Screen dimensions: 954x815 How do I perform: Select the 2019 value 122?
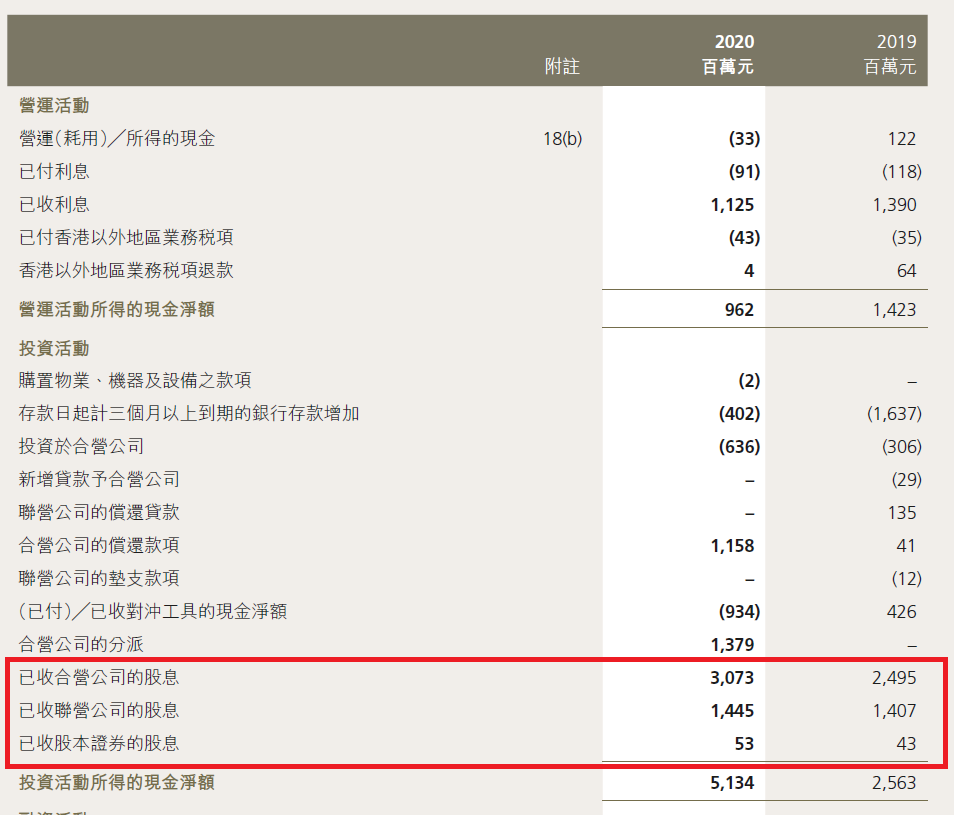tap(902, 139)
